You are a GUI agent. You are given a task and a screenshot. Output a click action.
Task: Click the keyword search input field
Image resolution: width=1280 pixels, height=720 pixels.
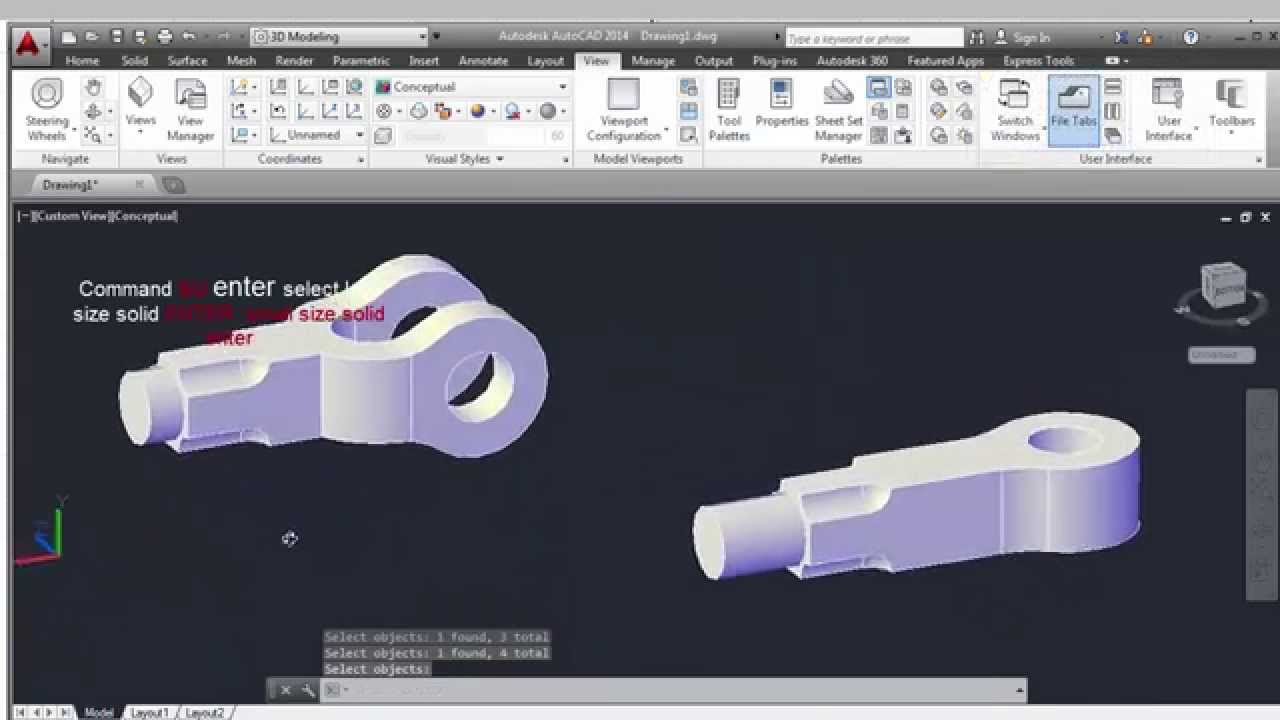(x=873, y=38)
